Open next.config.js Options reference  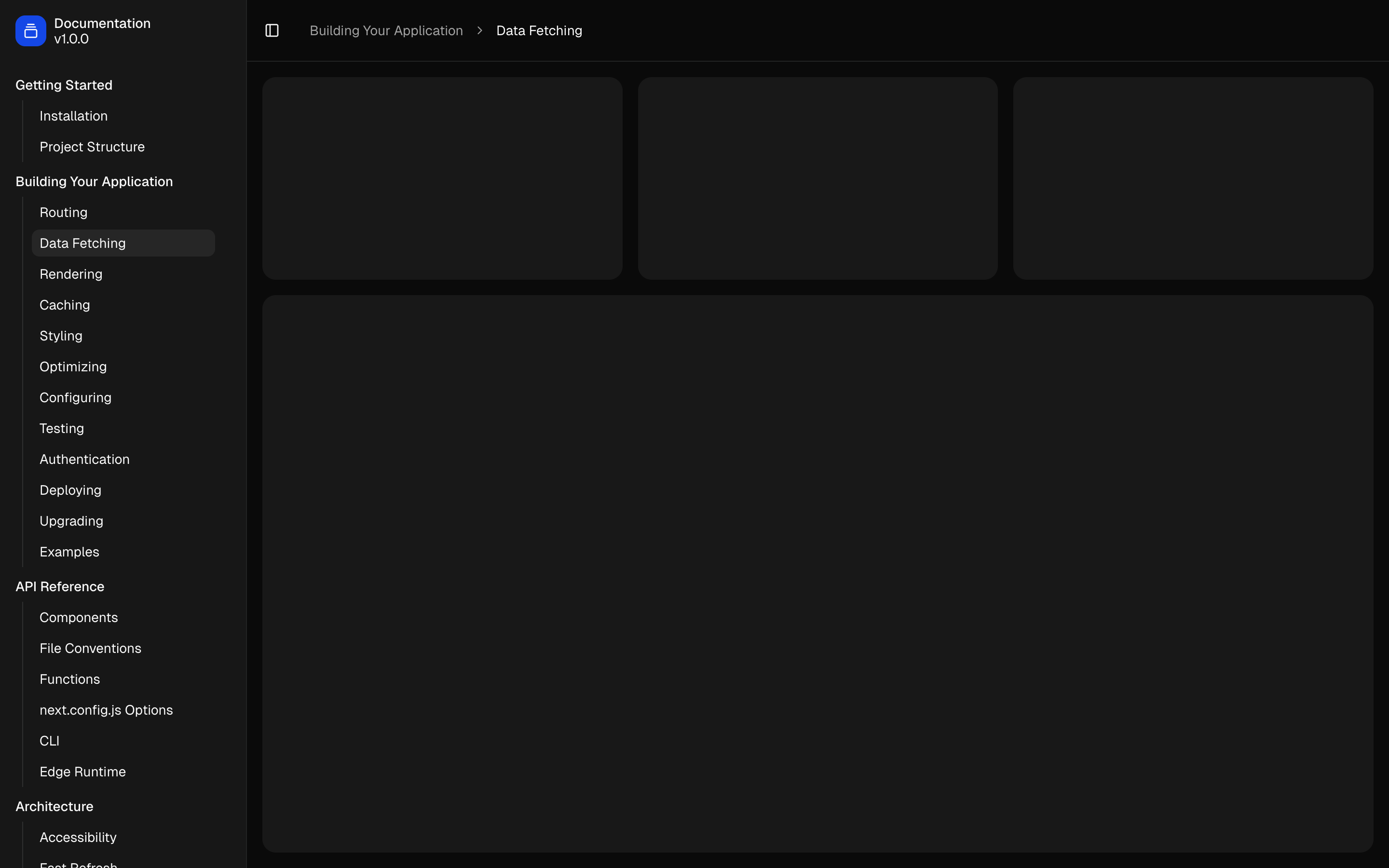point(106,710)
